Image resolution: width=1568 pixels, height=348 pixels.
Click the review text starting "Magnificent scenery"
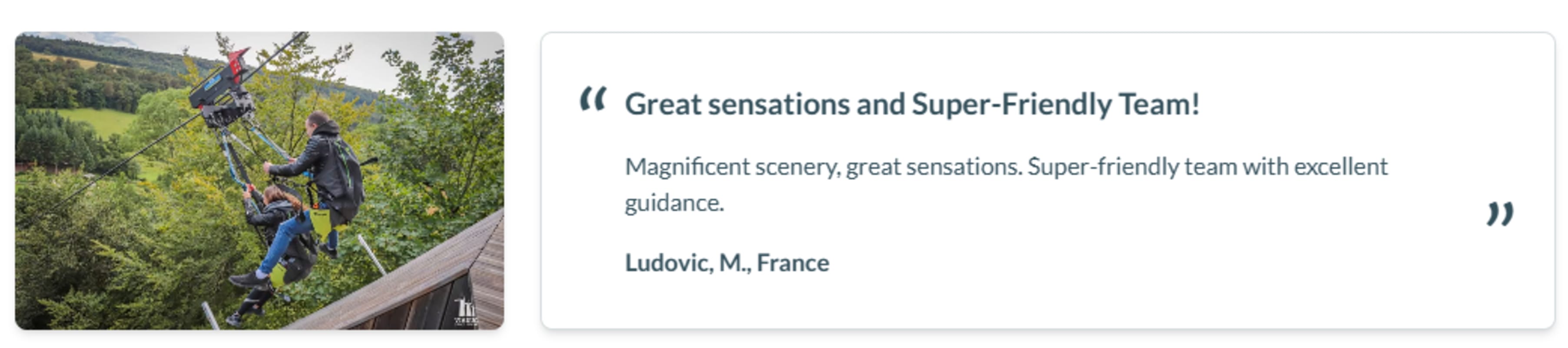1005,184
